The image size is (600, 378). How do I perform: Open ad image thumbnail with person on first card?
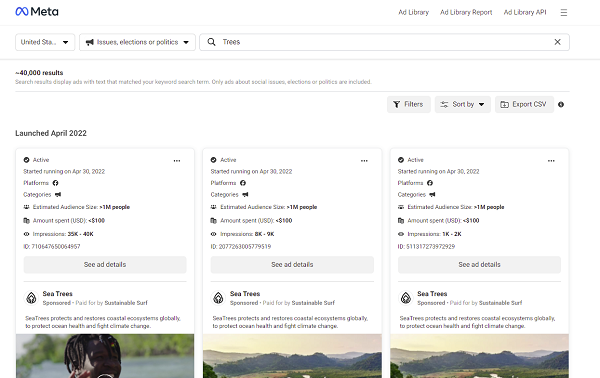tap(105, 356)
